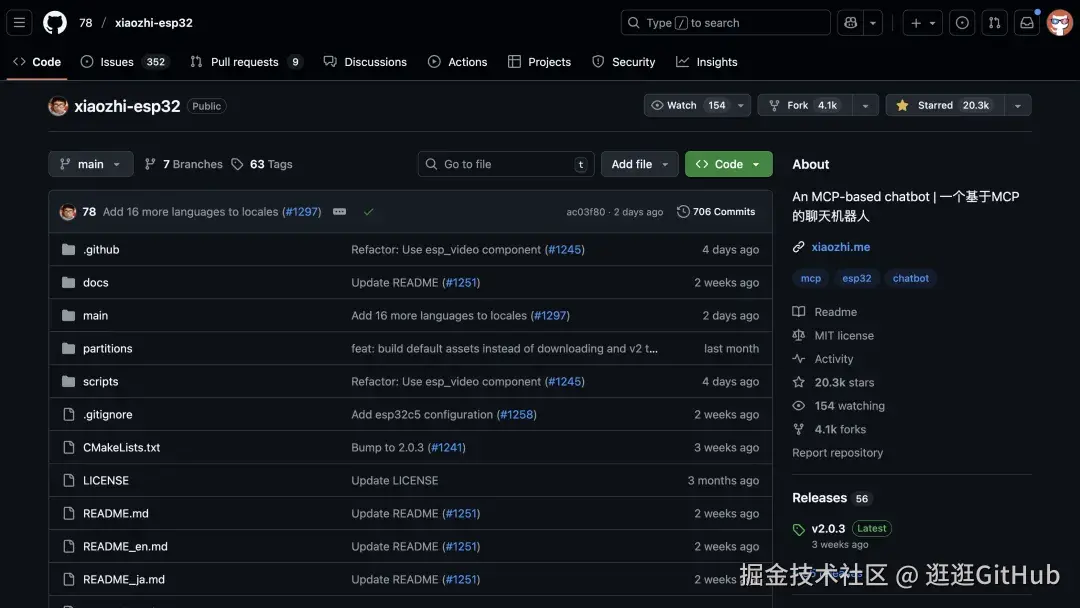The image size is (1080, 608).
Task: Open pull request #1258 link in .gitignore row
Action: point(517,415)
